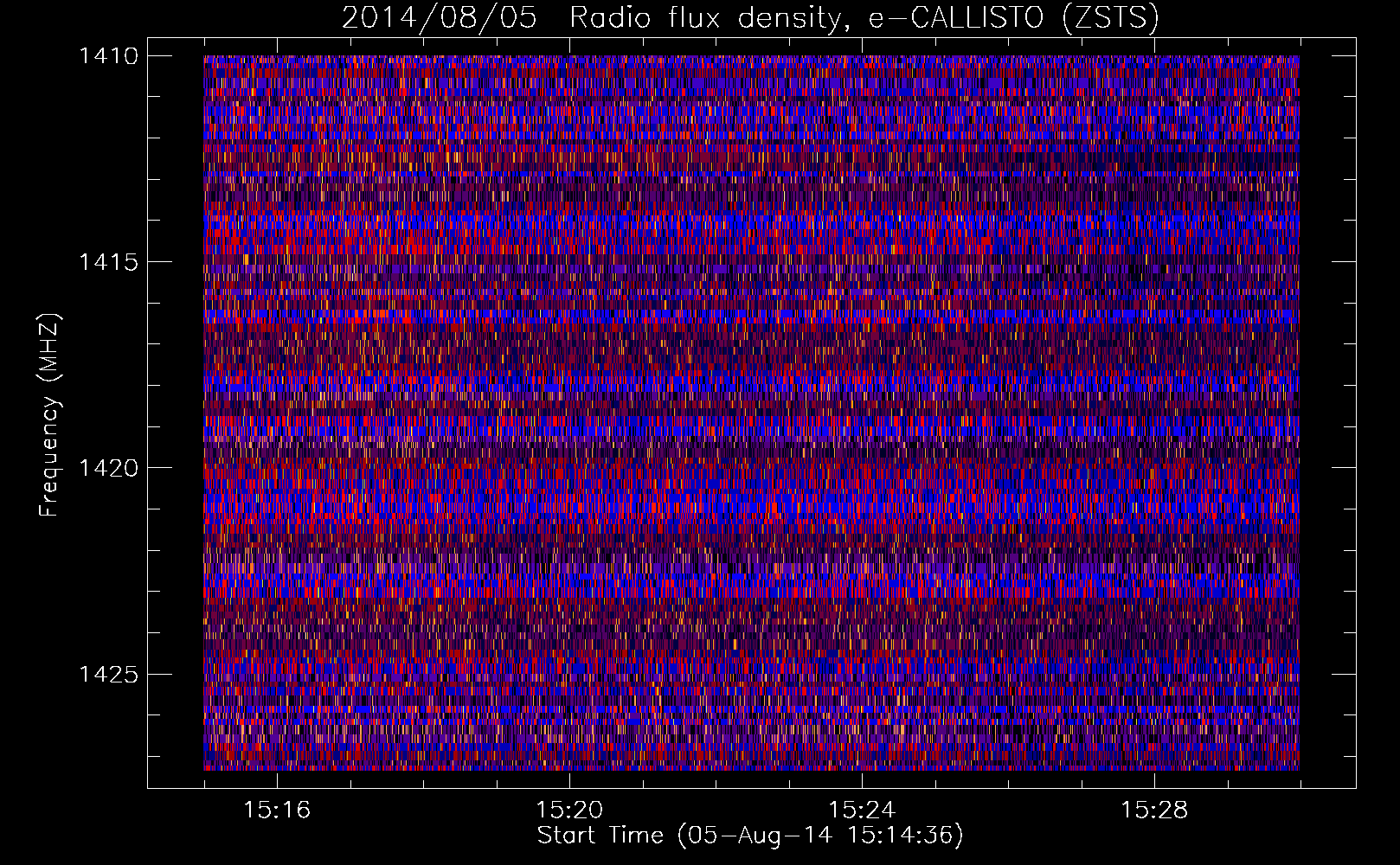
Task: Click the 1415 frequency tick label
Action: pyautogui.click(x=108, y=262)
